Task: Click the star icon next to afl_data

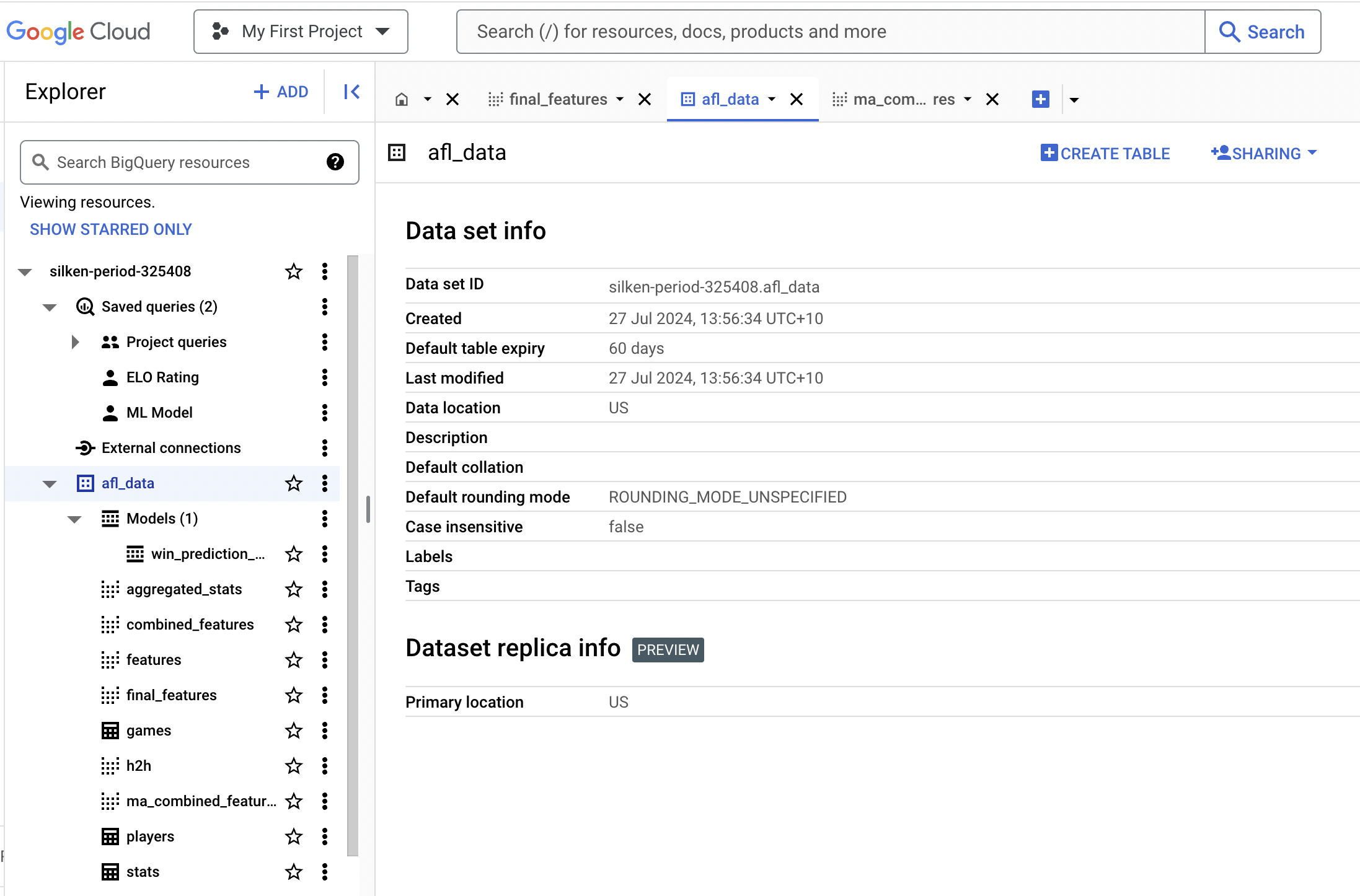Action: click(x=293, y=483)
